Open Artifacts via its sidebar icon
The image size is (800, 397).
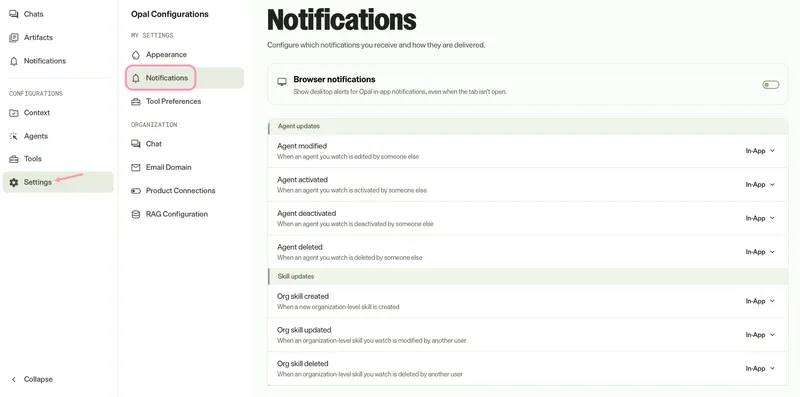click(14, 38)
